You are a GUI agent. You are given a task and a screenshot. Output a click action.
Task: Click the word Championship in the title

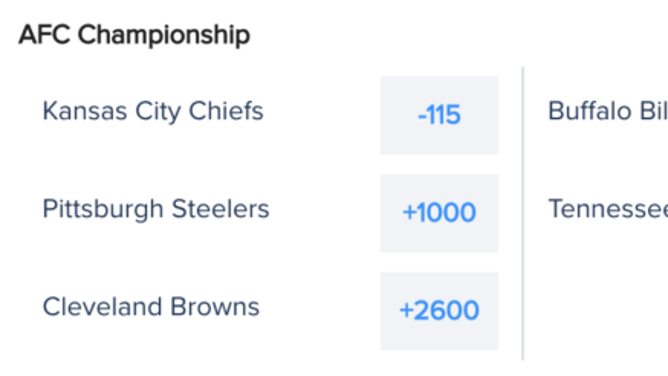pyautogui.click(x=164, y=35)
